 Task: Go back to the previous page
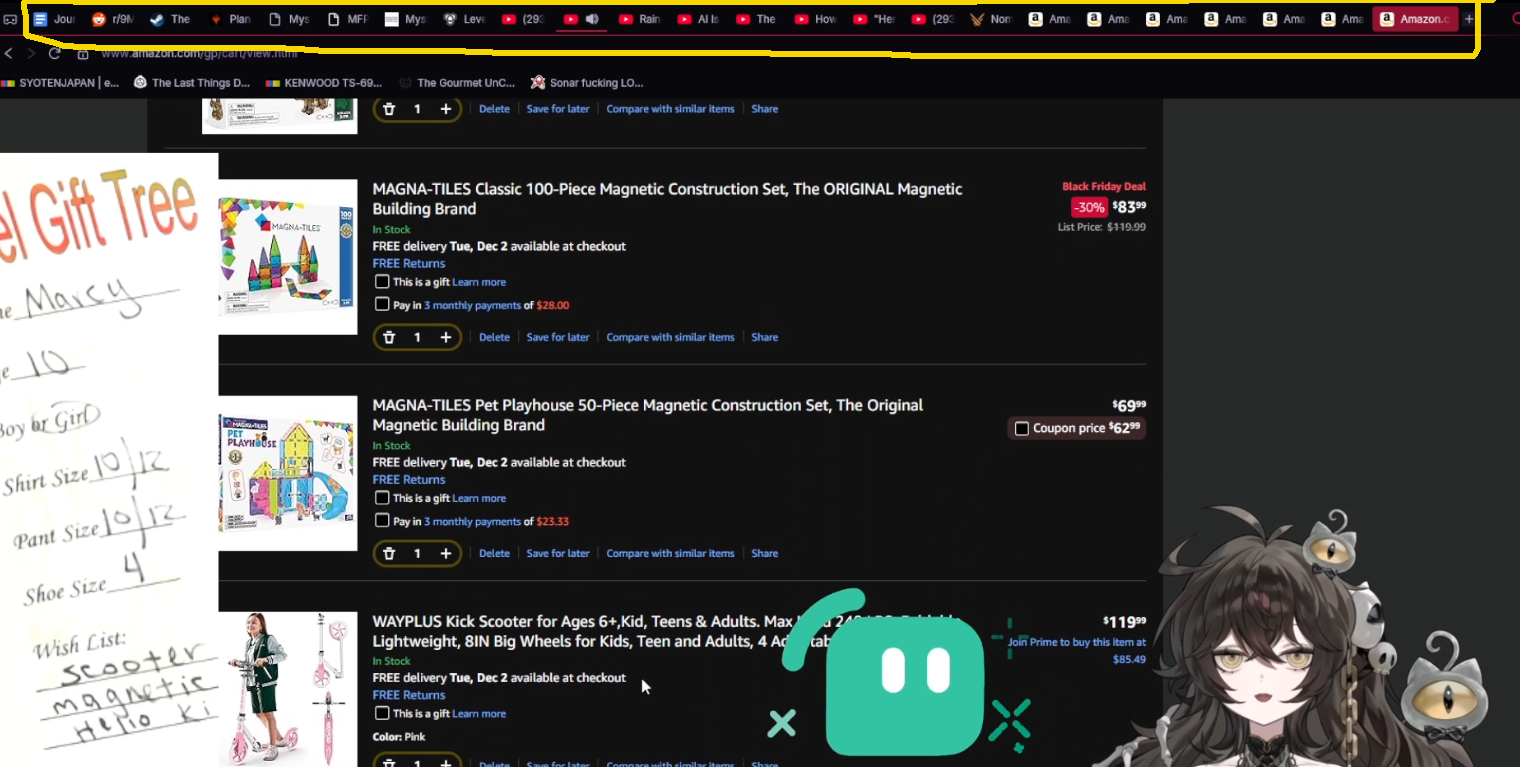[9, 53]
